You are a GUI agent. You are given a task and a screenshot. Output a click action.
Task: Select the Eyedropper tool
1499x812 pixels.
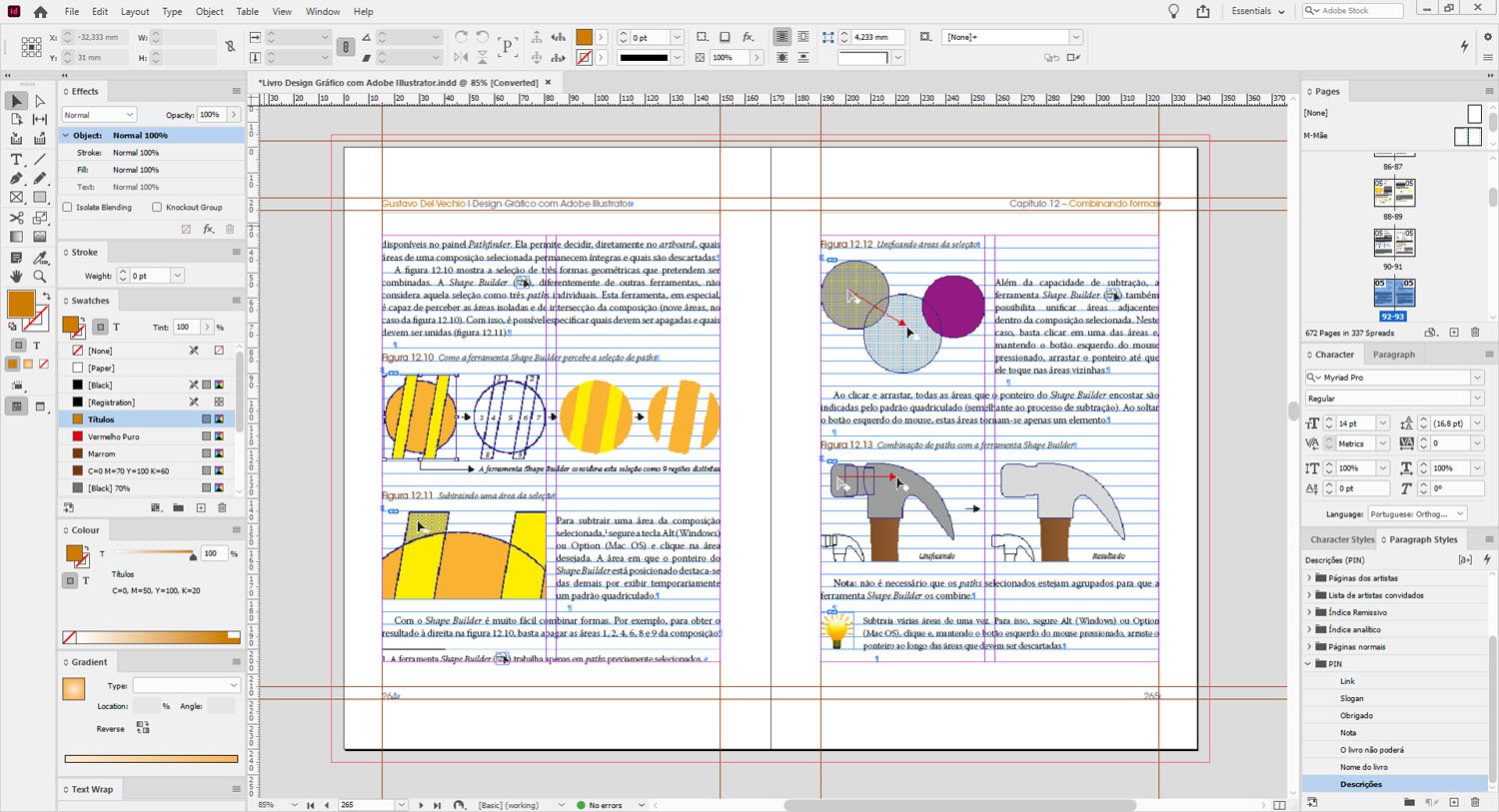click(x=40, y=258)
